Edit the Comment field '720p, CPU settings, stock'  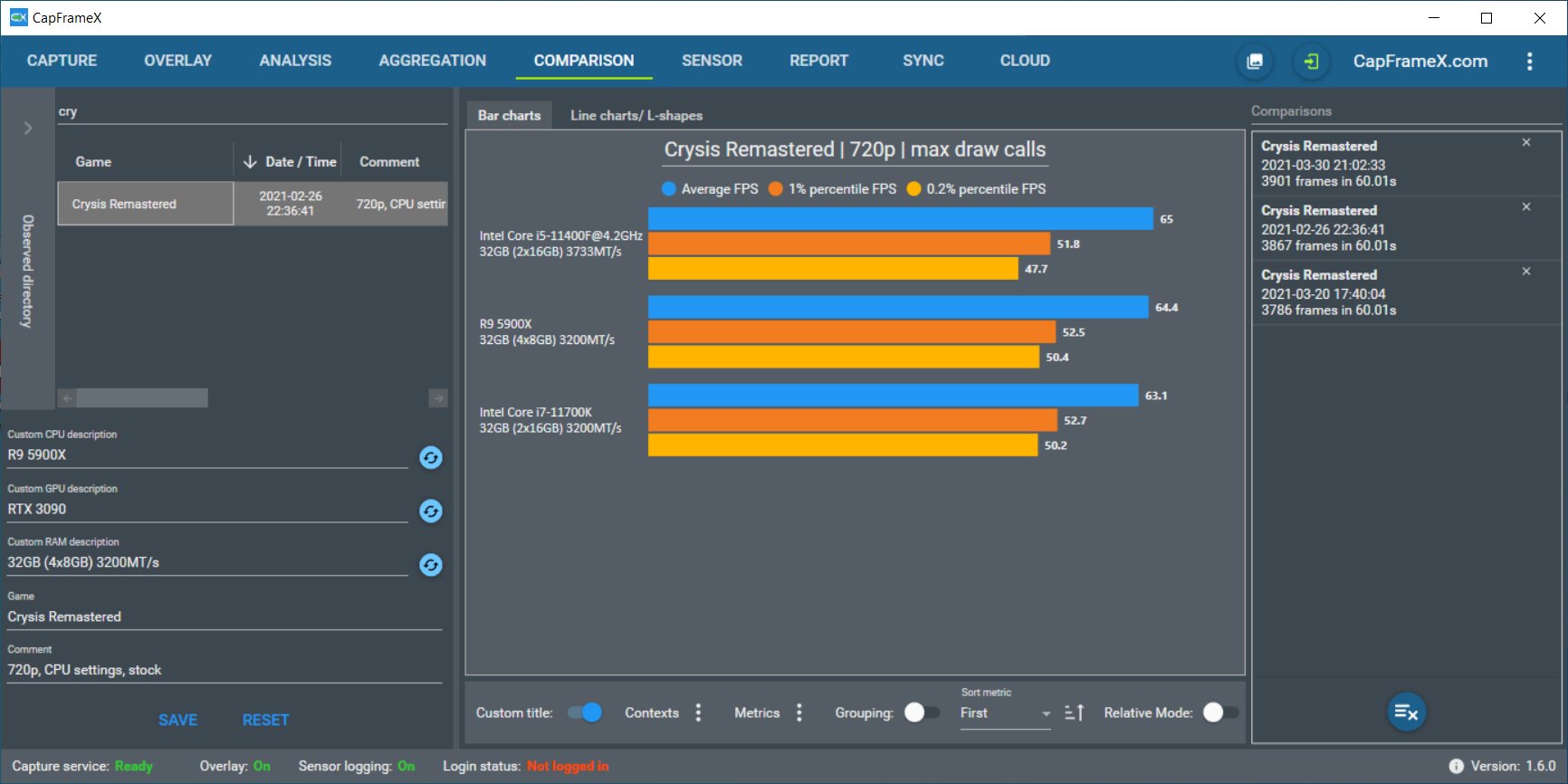225,670
